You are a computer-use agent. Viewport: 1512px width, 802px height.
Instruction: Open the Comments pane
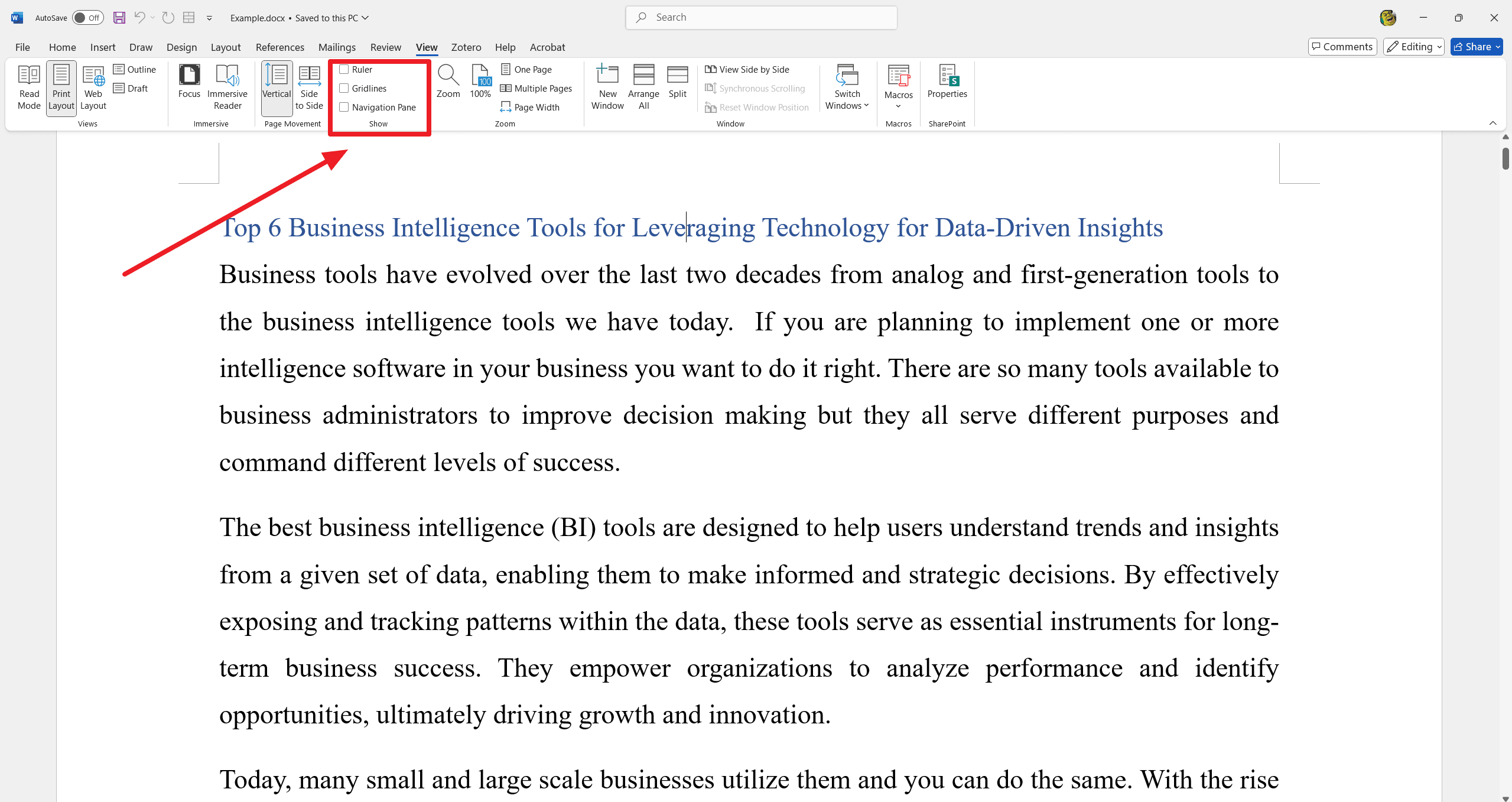1342,47
